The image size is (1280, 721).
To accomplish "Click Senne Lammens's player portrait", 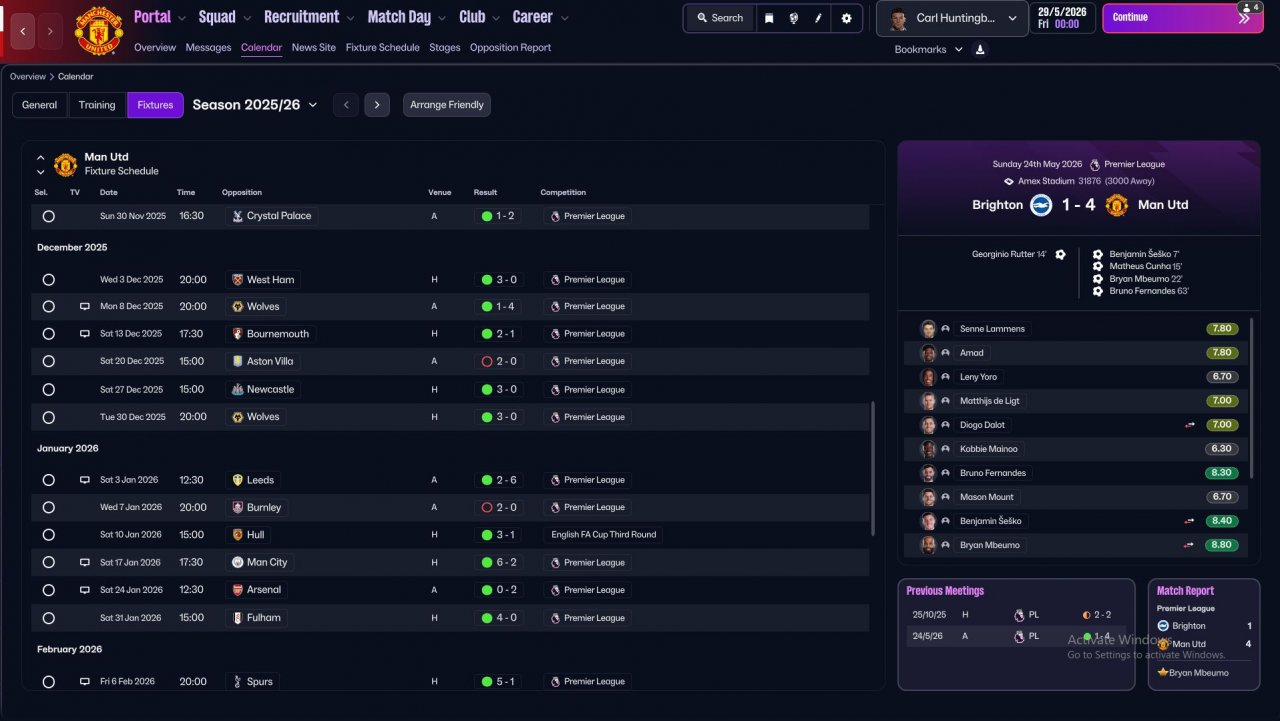I will 928,329.
